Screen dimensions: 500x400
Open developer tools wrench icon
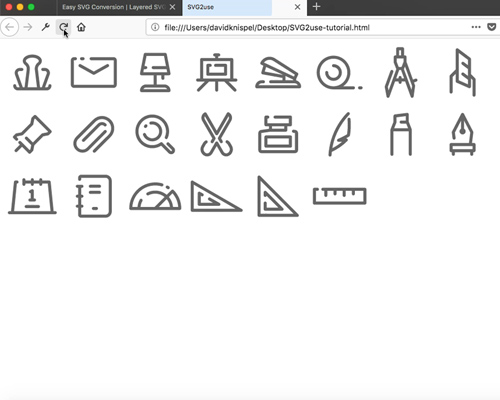coord(45,27)
